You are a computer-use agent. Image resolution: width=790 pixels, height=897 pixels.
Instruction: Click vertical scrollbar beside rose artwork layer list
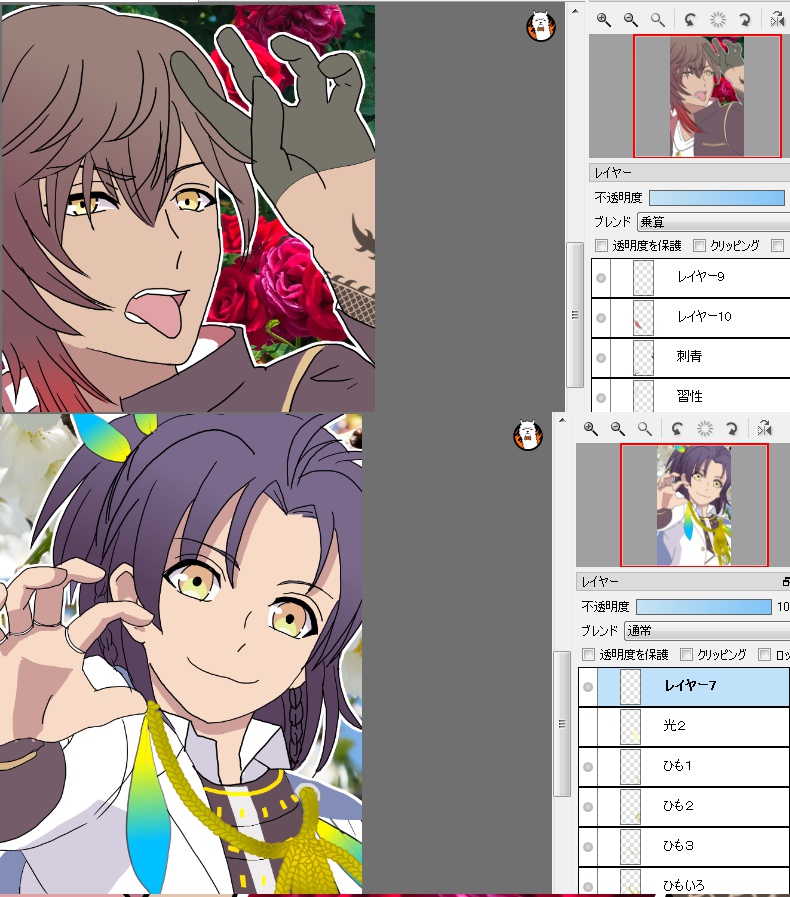(574, 315)
